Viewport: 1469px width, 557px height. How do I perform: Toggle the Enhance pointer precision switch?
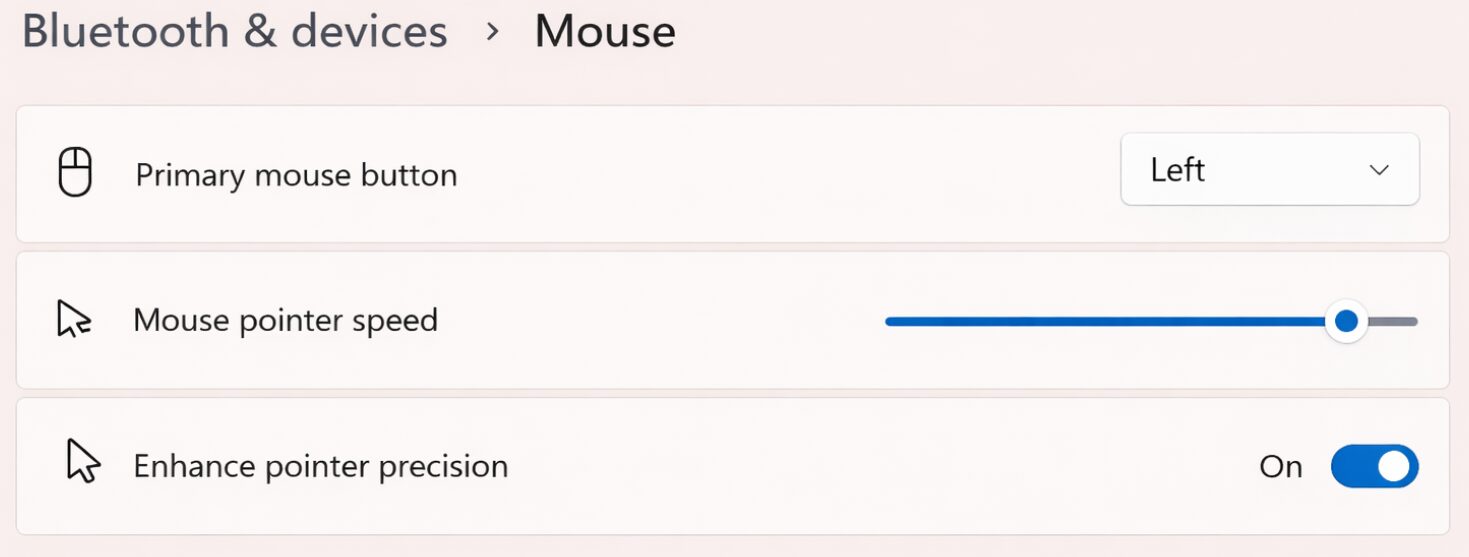coord(1374,466)
